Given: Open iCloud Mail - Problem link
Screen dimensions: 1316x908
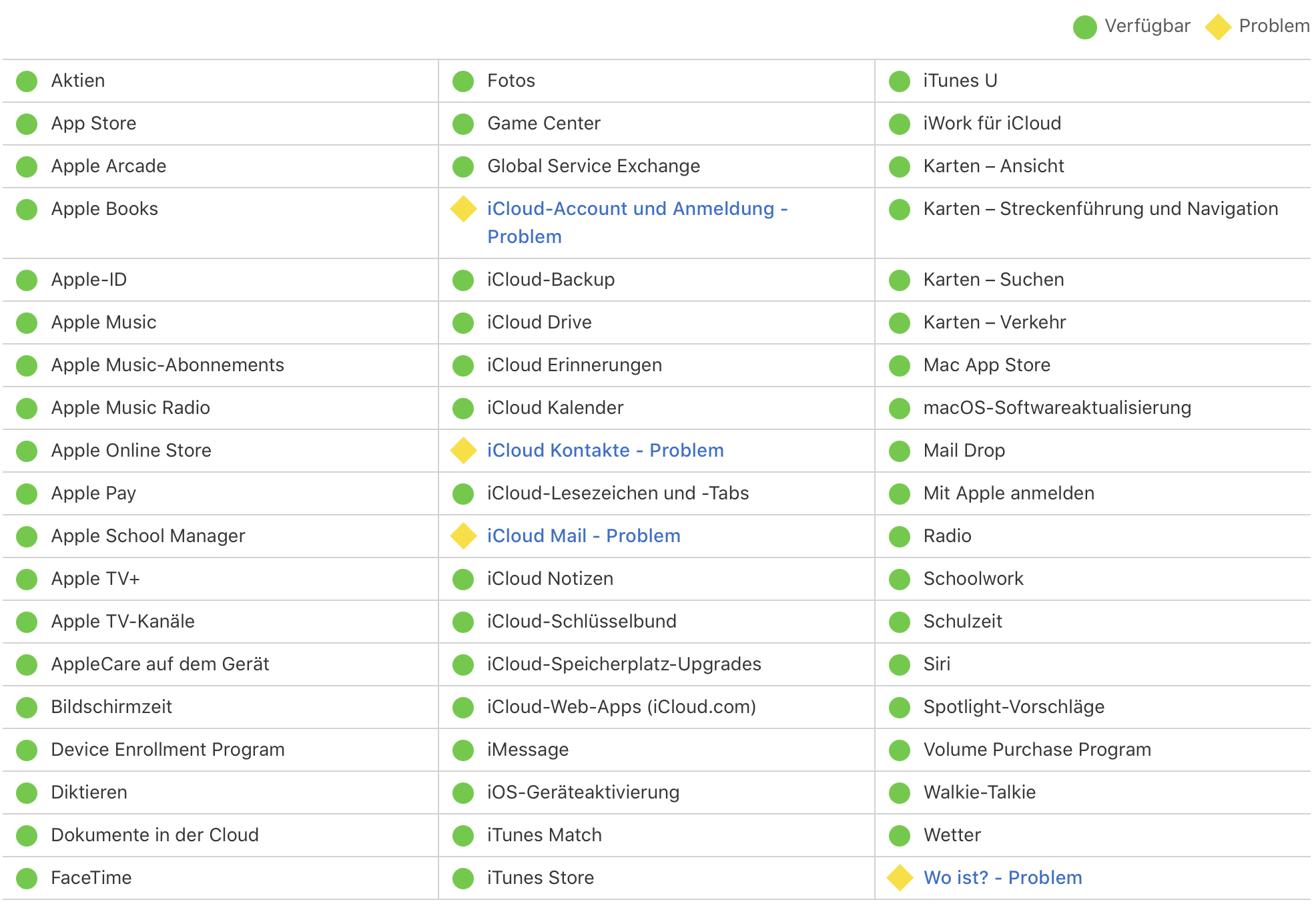Looking at the screenshot, I should click(x=583, y=536).
